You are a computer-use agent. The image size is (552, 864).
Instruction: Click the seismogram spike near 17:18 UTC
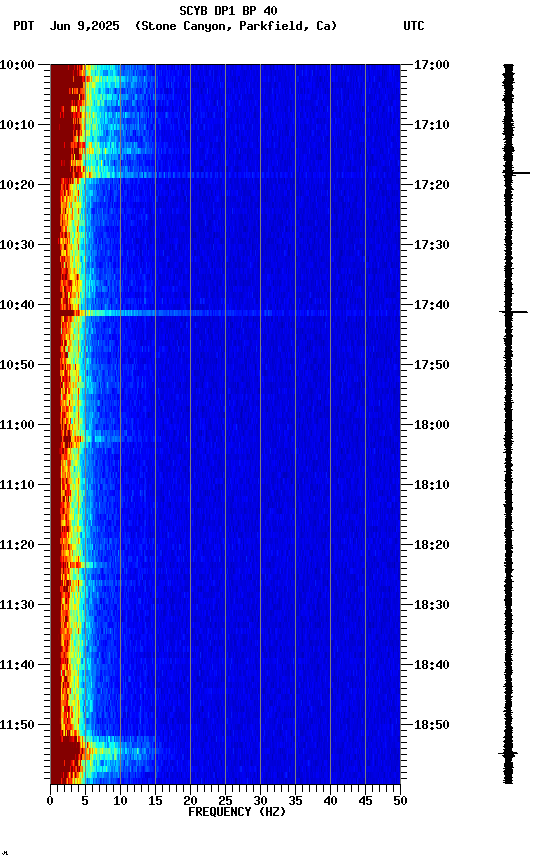pos(516,173)
